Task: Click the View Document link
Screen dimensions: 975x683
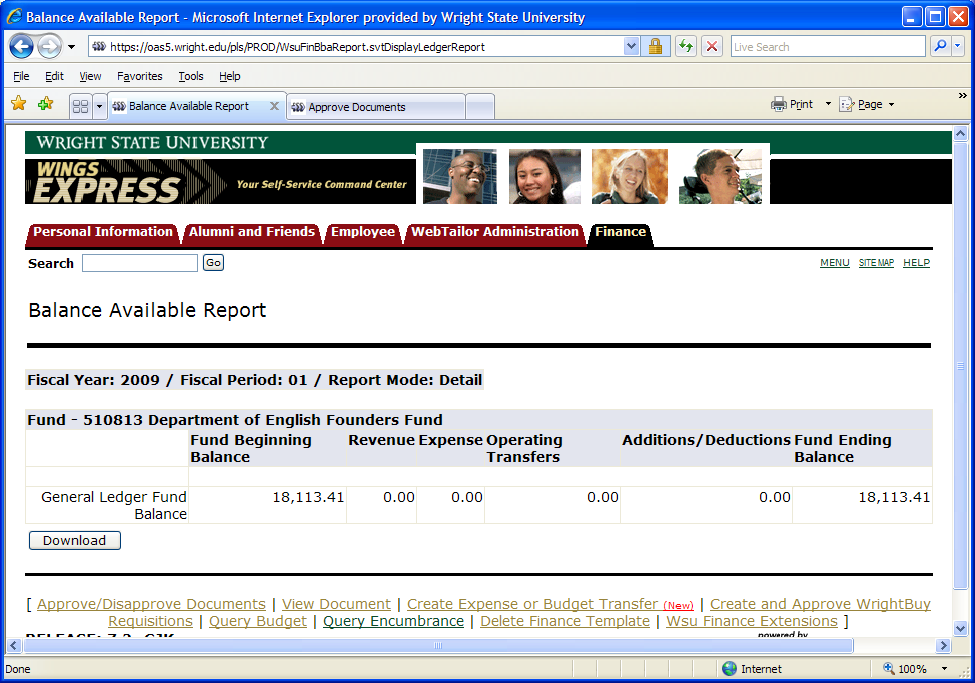Action: [336, 604]
